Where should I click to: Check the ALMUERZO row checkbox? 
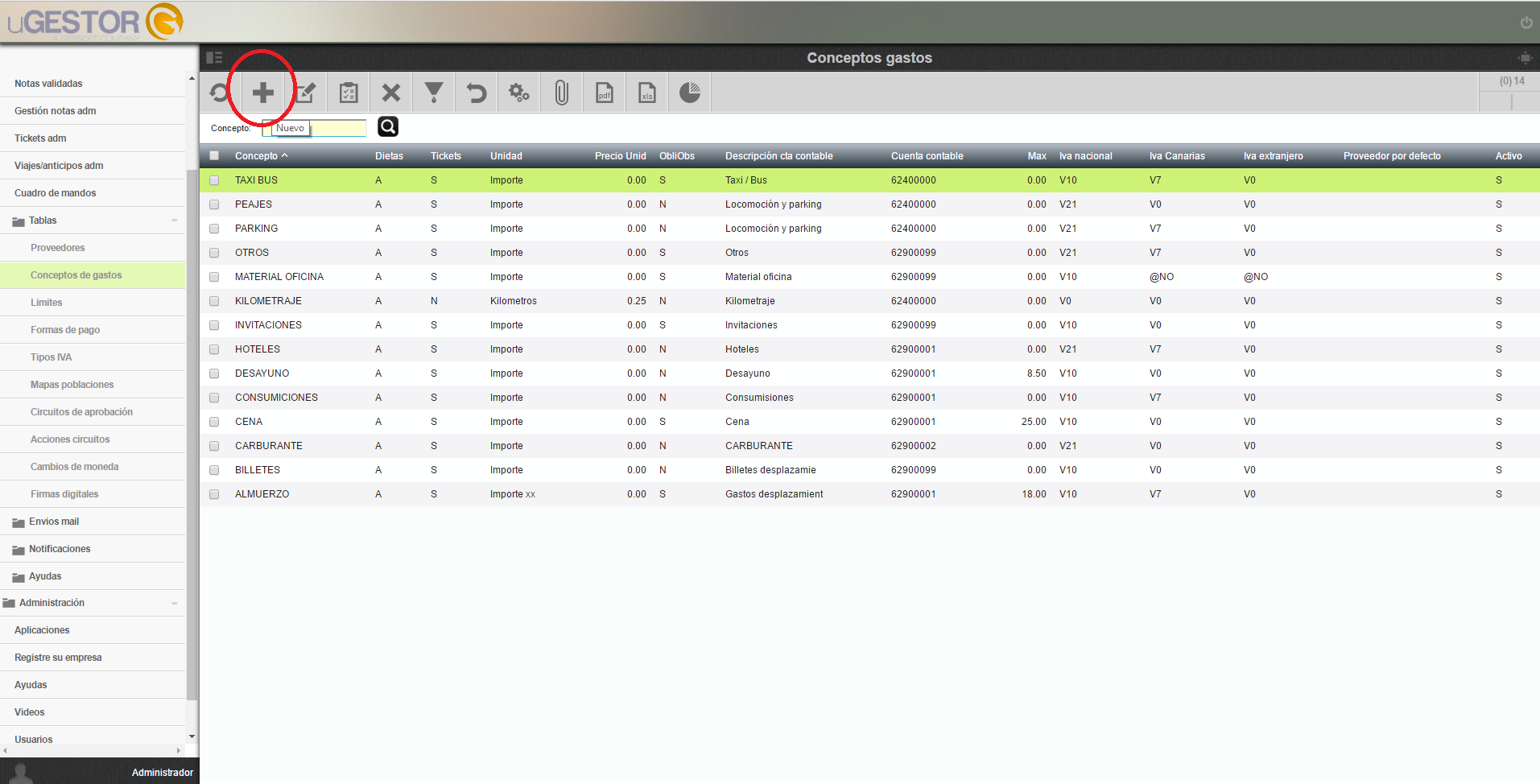pyautogui.click(x=214, y=494)
